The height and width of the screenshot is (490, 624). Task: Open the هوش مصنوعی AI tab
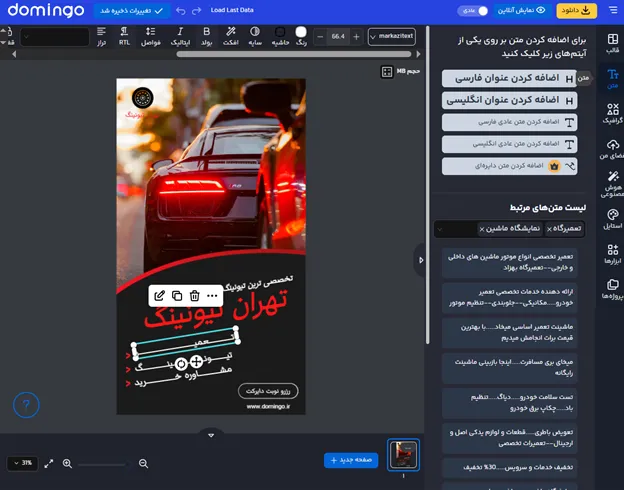612,184
